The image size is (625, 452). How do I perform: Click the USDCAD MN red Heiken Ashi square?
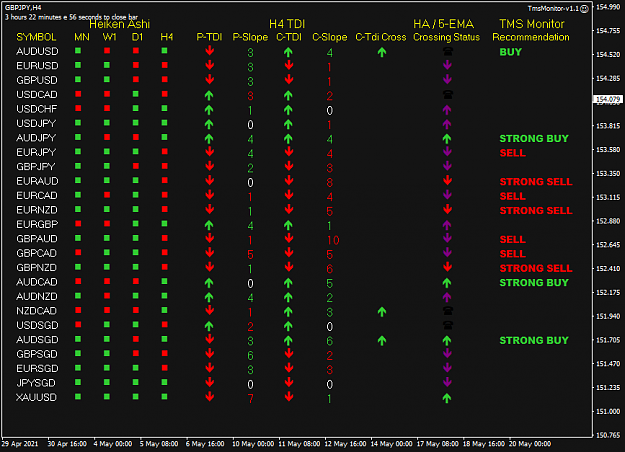[78, 94]
